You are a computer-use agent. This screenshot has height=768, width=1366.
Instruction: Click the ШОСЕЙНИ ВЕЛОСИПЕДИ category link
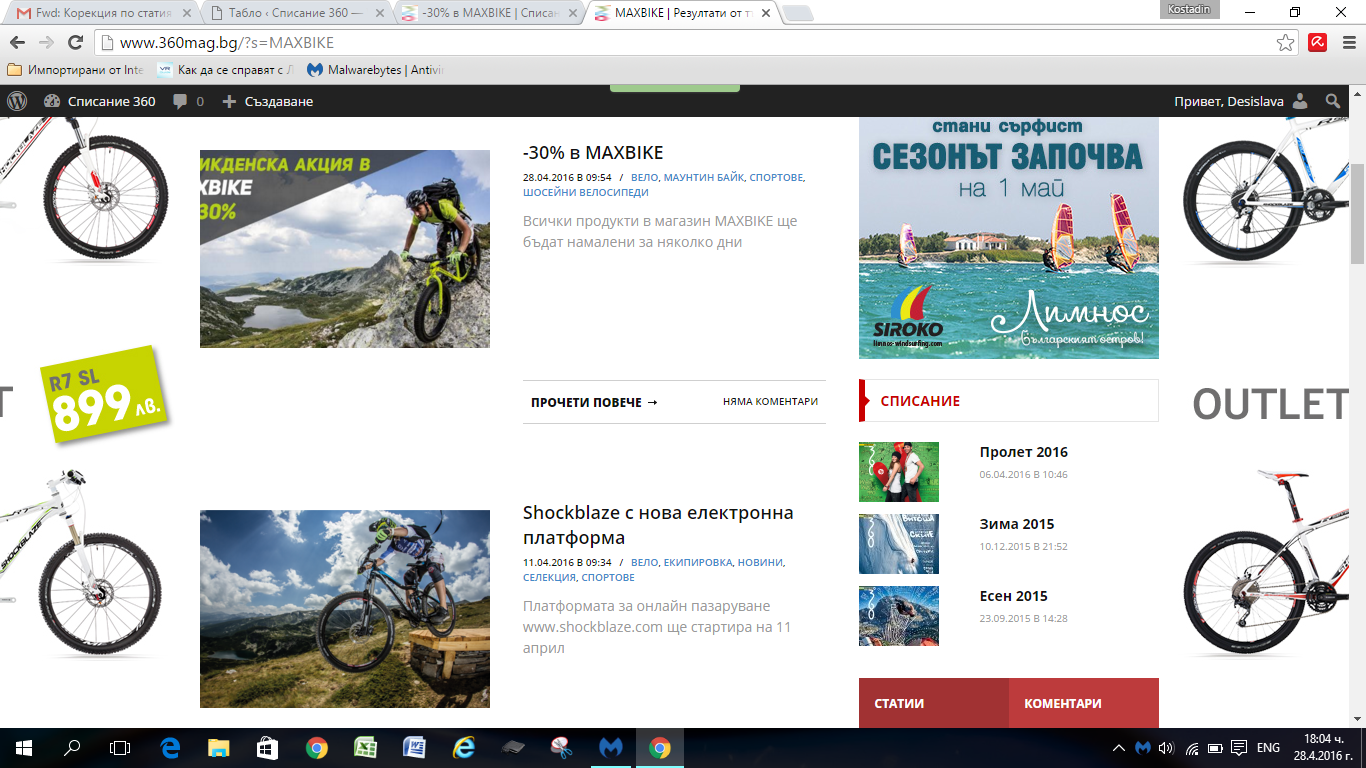[586, 192]
